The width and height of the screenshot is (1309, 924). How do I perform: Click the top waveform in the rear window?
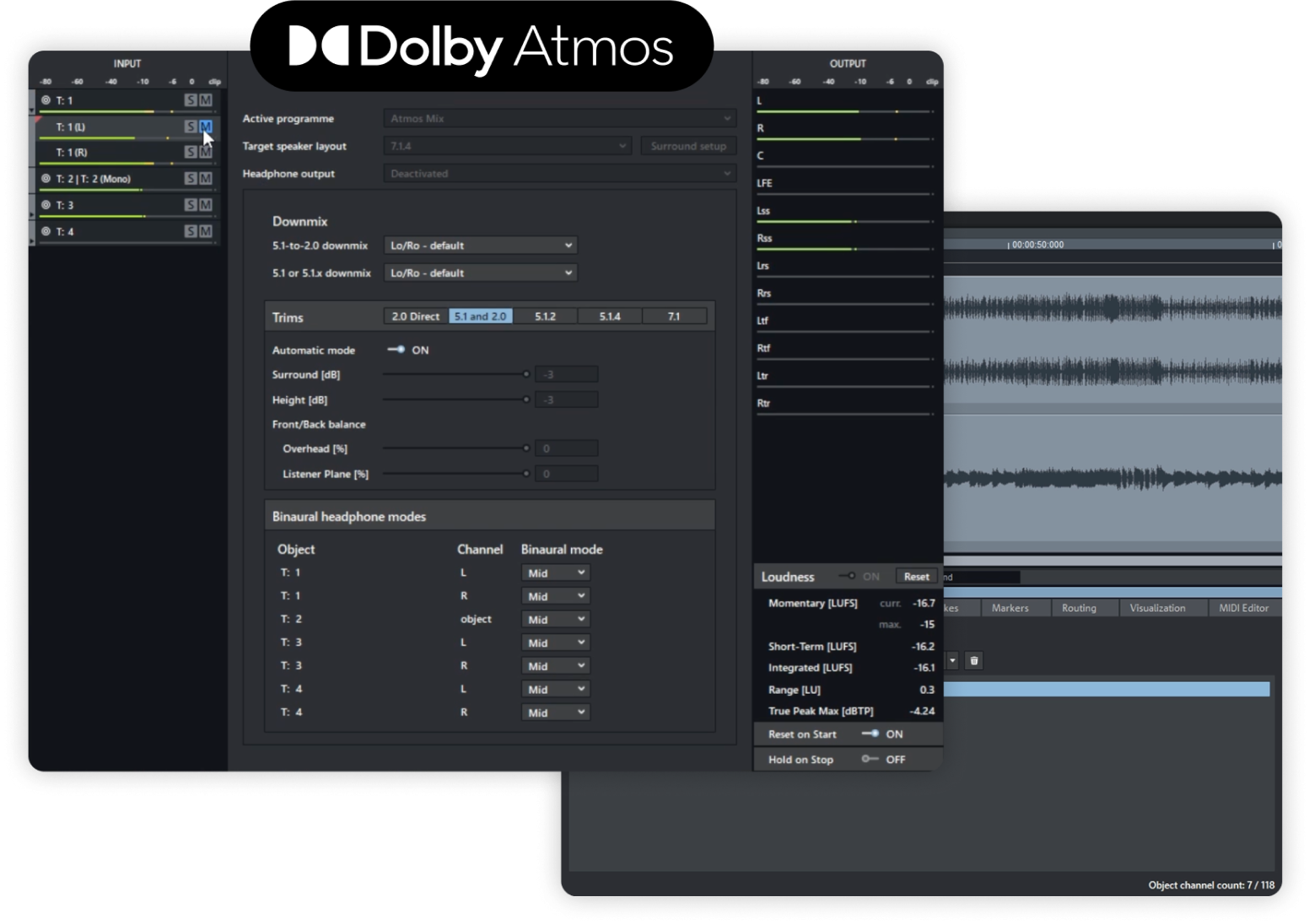coord(1112,307)
